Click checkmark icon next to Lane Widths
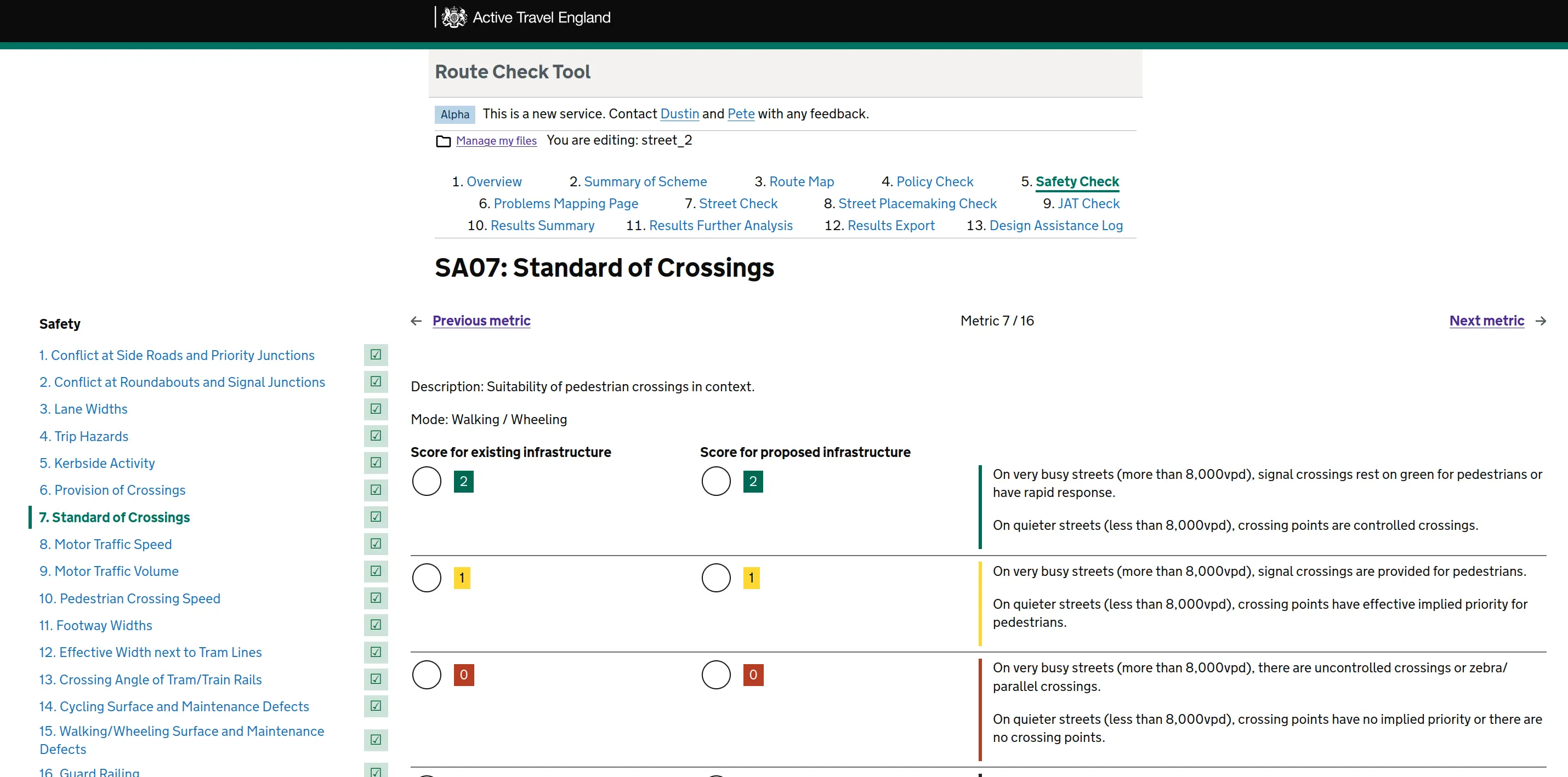The height and width of the screenshot is (777, 1568). pyautogui.click(x=376, y=409)
